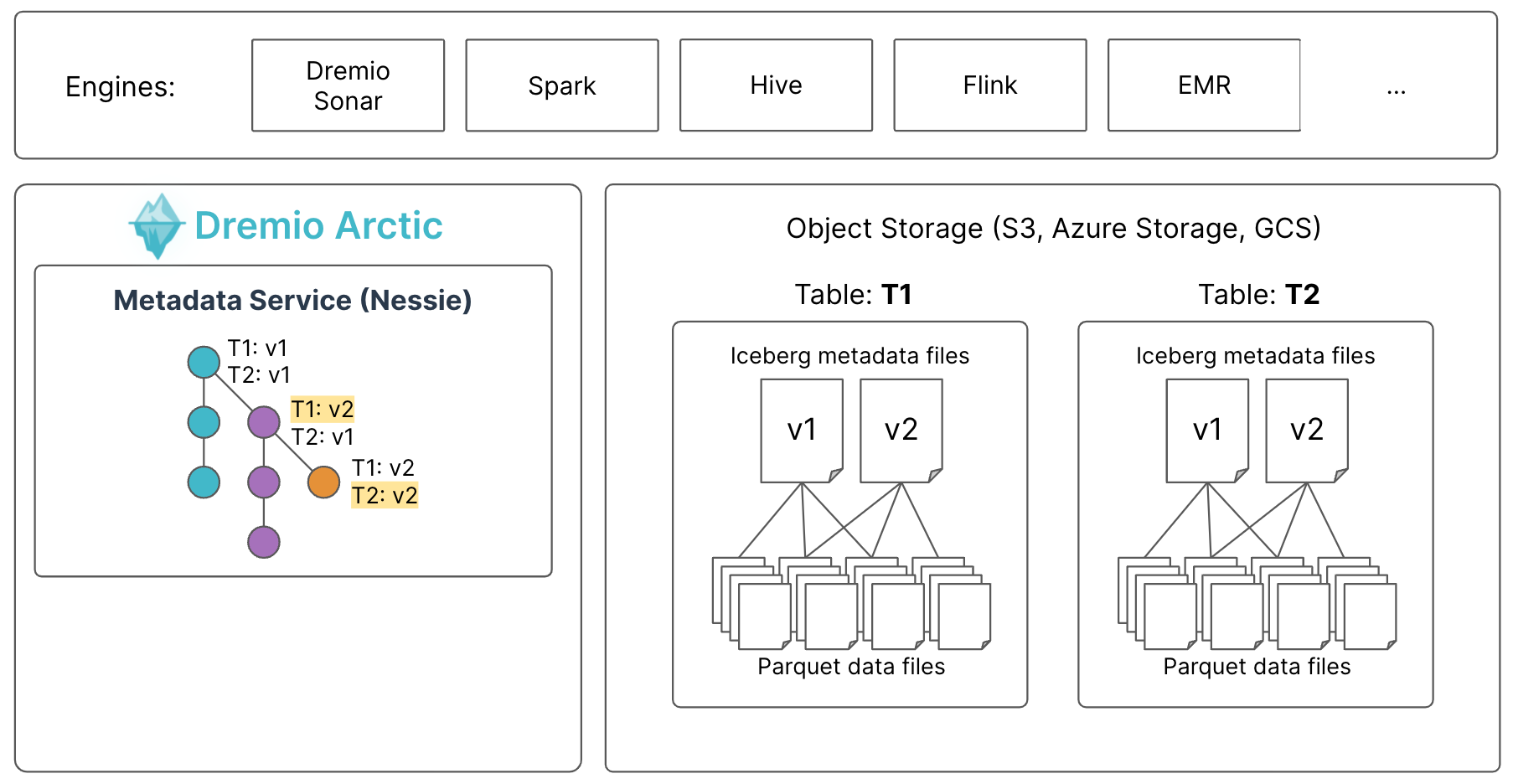1513x784 pixels.
Task: Click the first purple branch node
Action: pyautogui.click(x=264, y=422)
